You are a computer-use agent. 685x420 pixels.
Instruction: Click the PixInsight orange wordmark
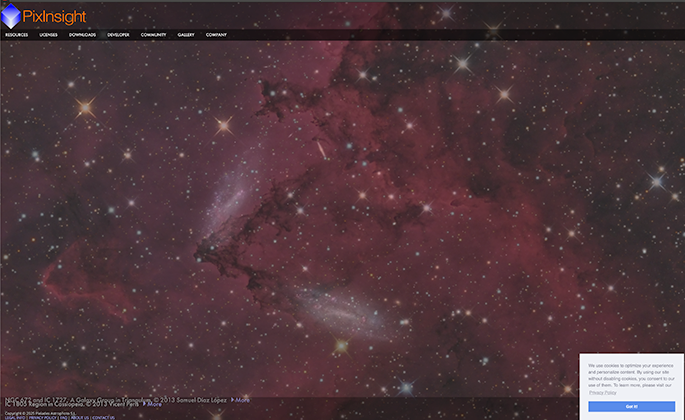[55, 16]
